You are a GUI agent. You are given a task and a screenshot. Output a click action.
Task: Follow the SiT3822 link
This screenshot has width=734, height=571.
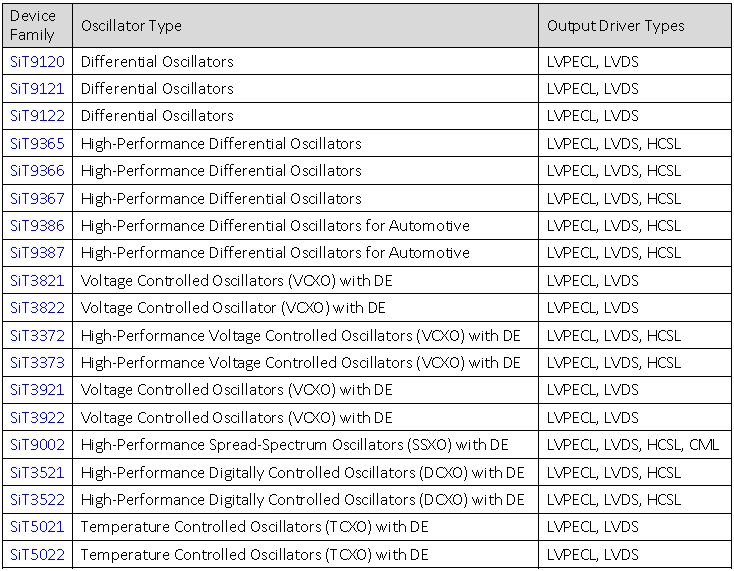coord(37,308)
